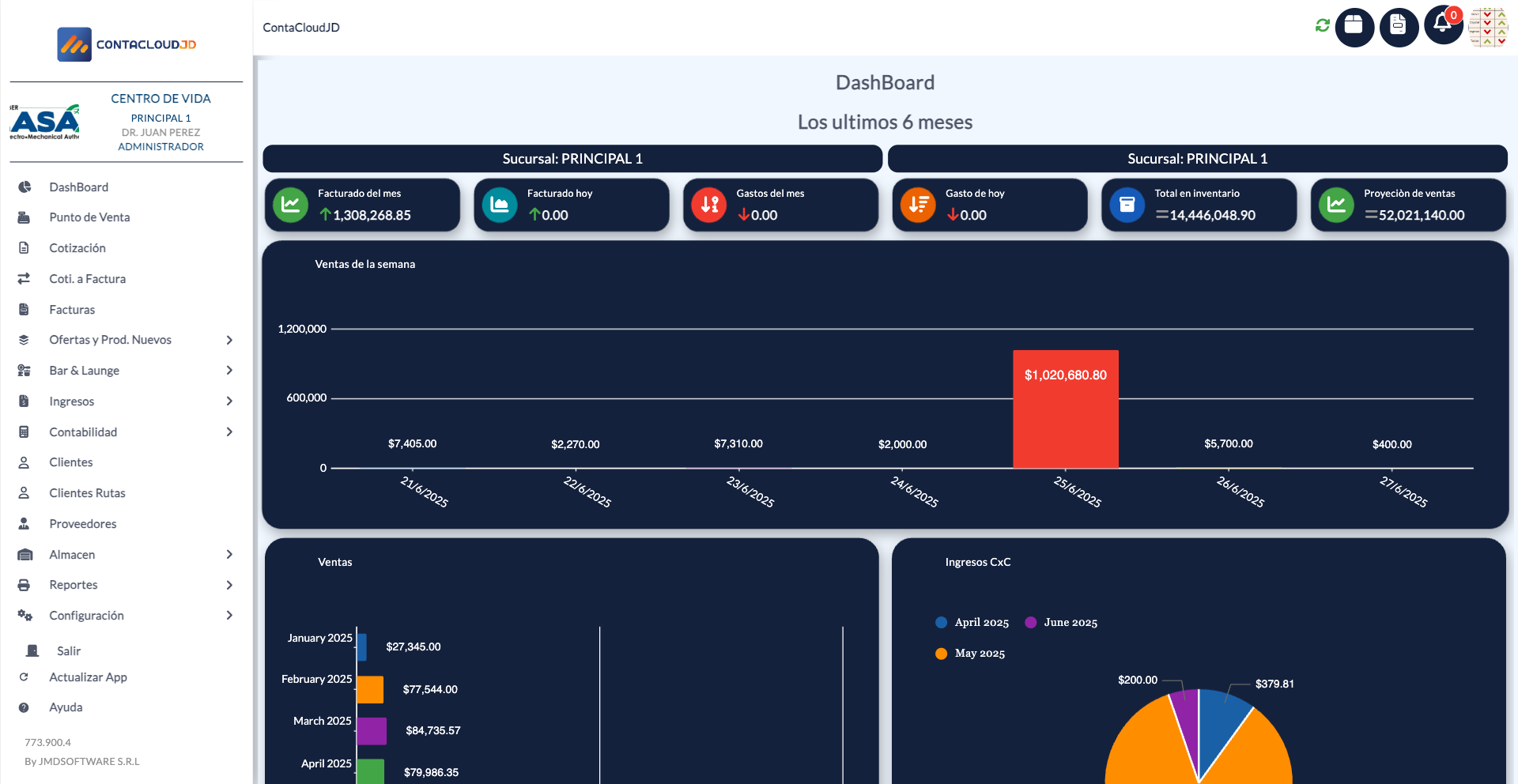This screenshot has height=784, width=1518.
Task: Open the invoice document icon button
Action: (1398, 27)
